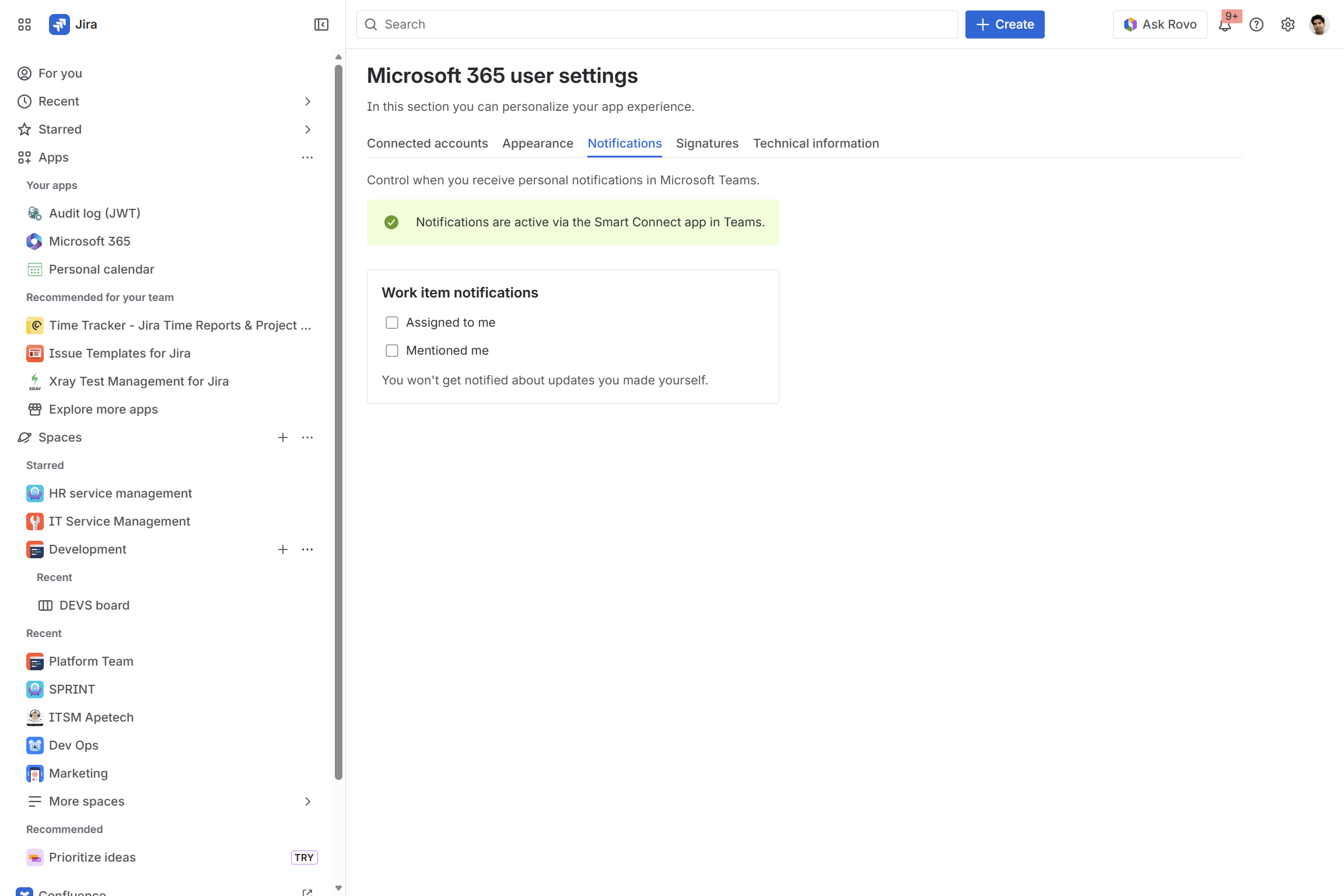The width and height of the screenshot is (1344, 896).
Task: Click the Dev Ops space icon
Action: (34, 745)
